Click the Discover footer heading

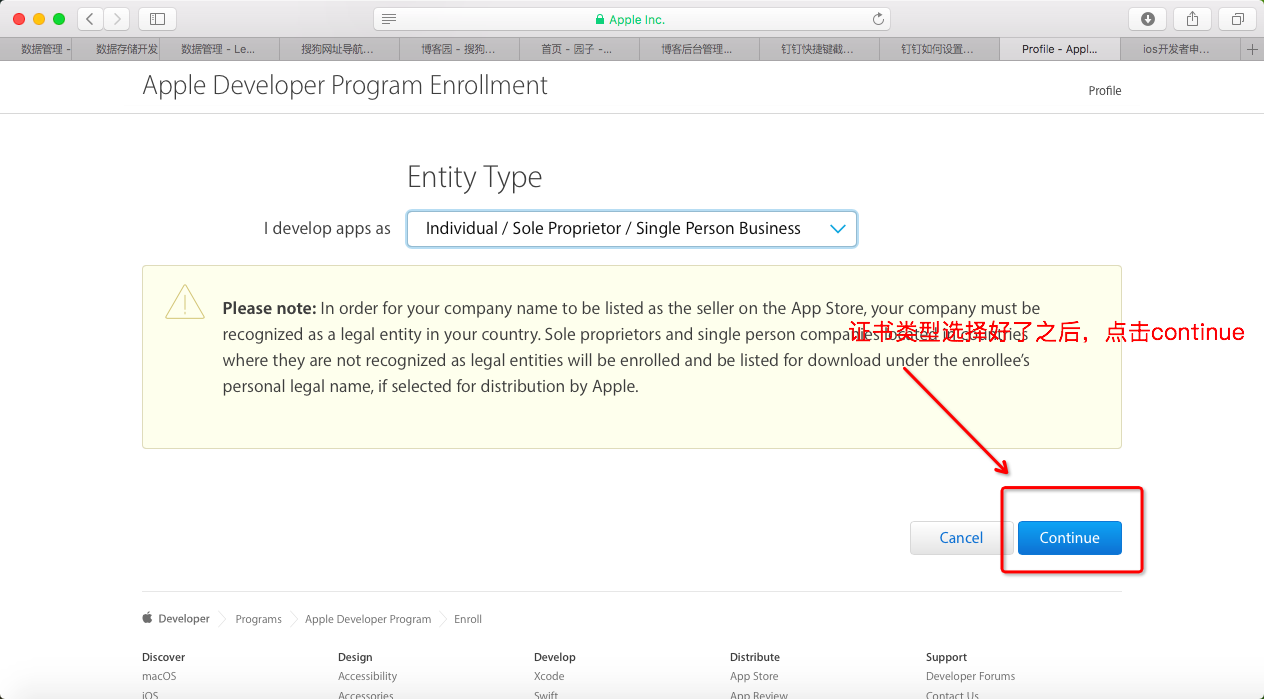point(163,657)
